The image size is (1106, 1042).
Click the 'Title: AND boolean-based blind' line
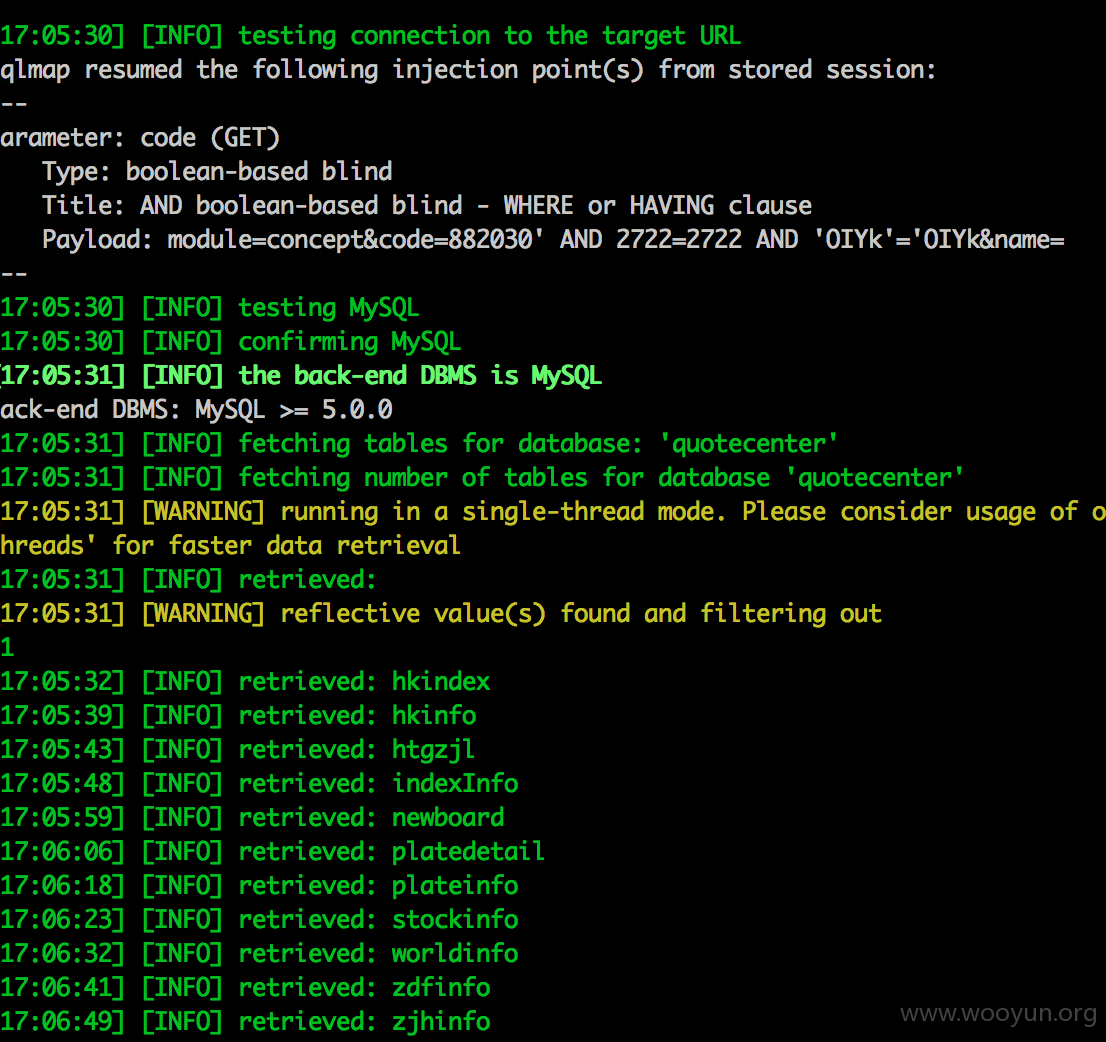coord(427,205)
